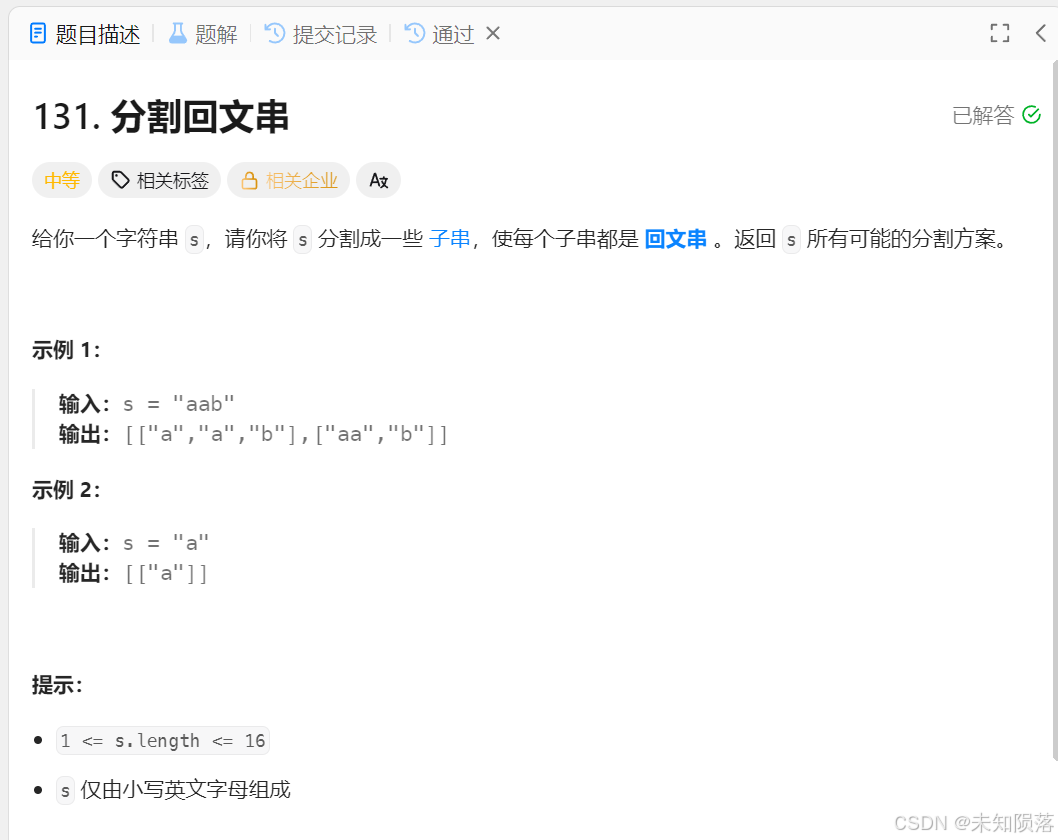Close the 通过 tab
The image size is (1058, 840).
(x=493, y=33)
